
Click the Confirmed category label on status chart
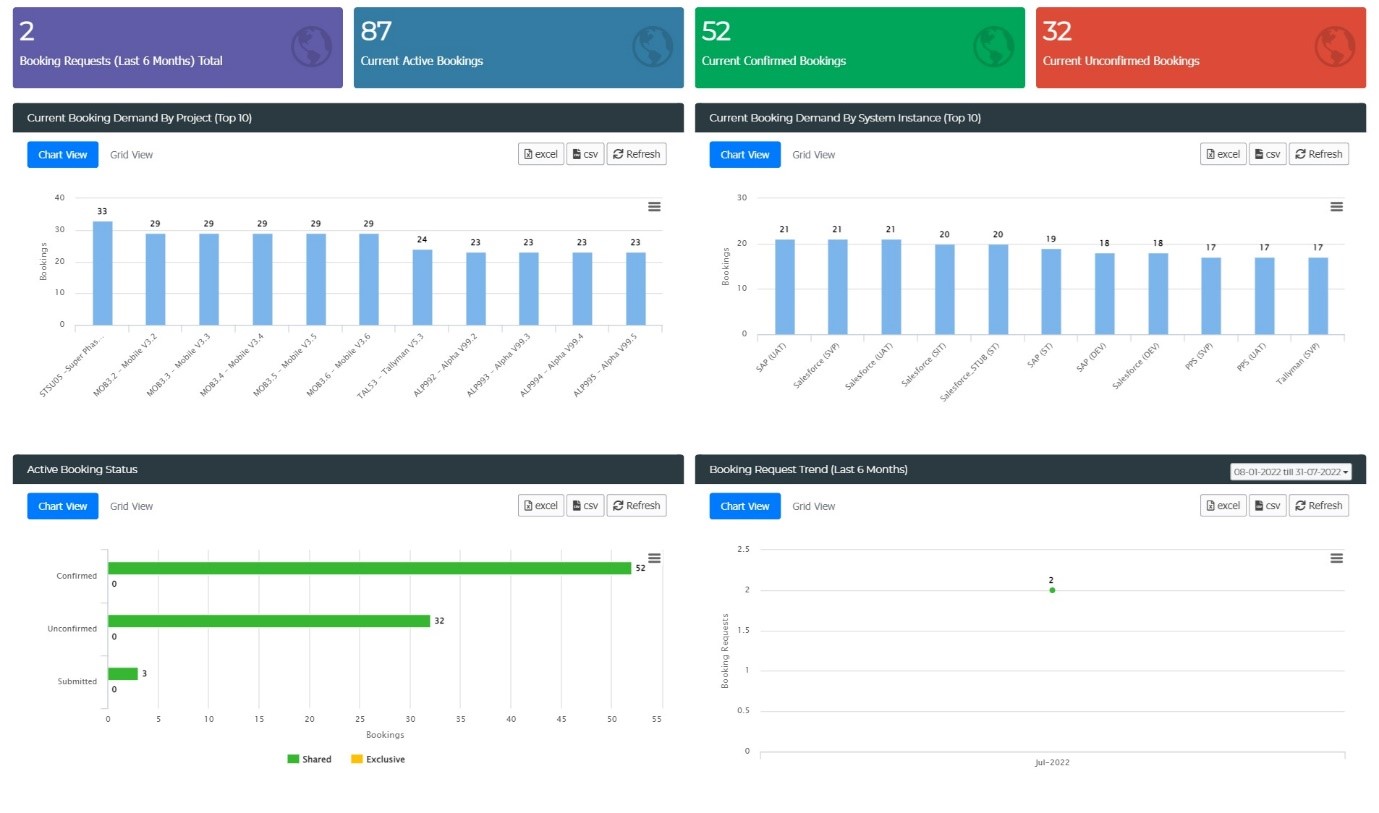[x=77, y=576]
